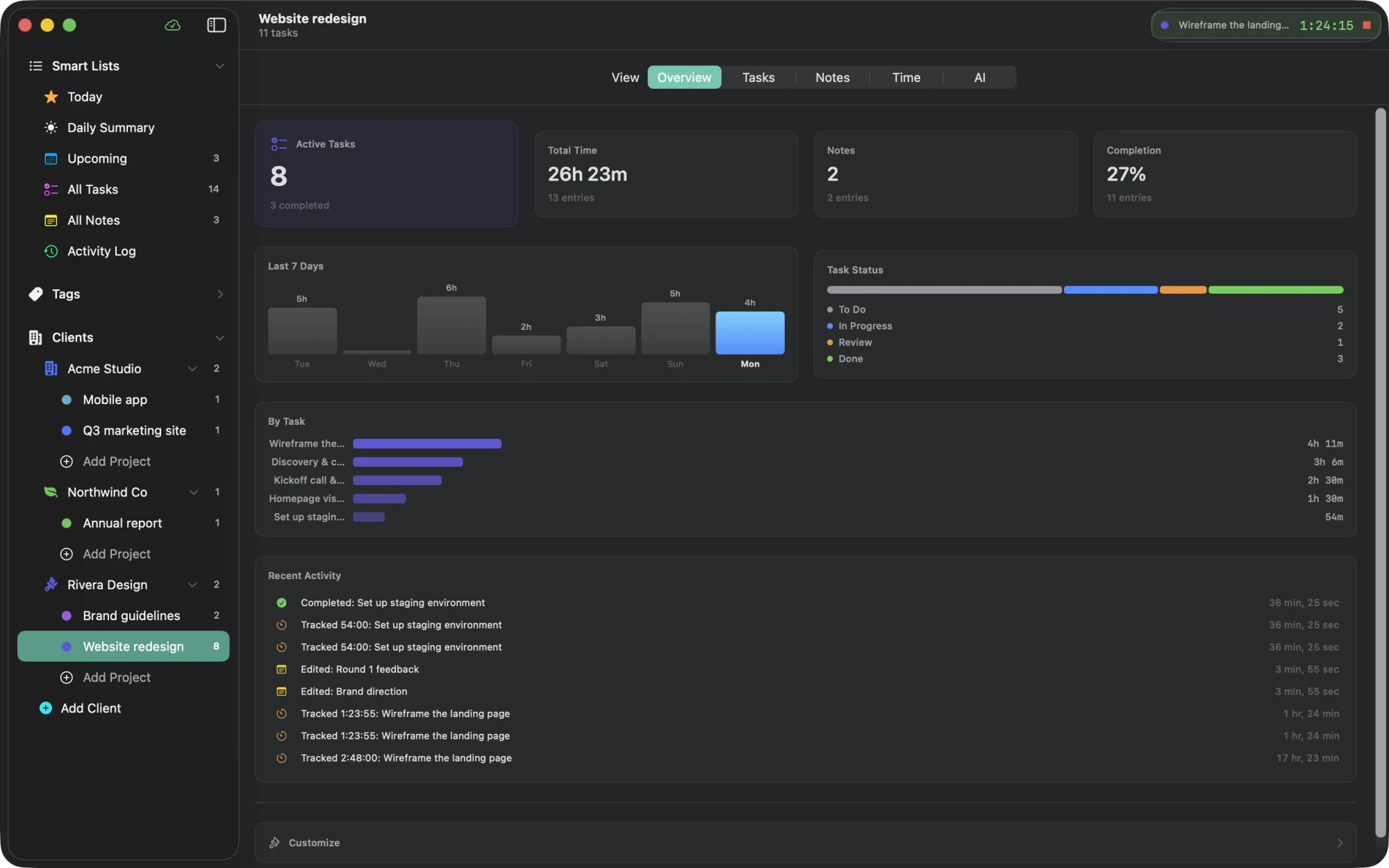Click plus icon for Add Project under Acme Studio
Screen dimensions: 1389x868
point(67,462)
